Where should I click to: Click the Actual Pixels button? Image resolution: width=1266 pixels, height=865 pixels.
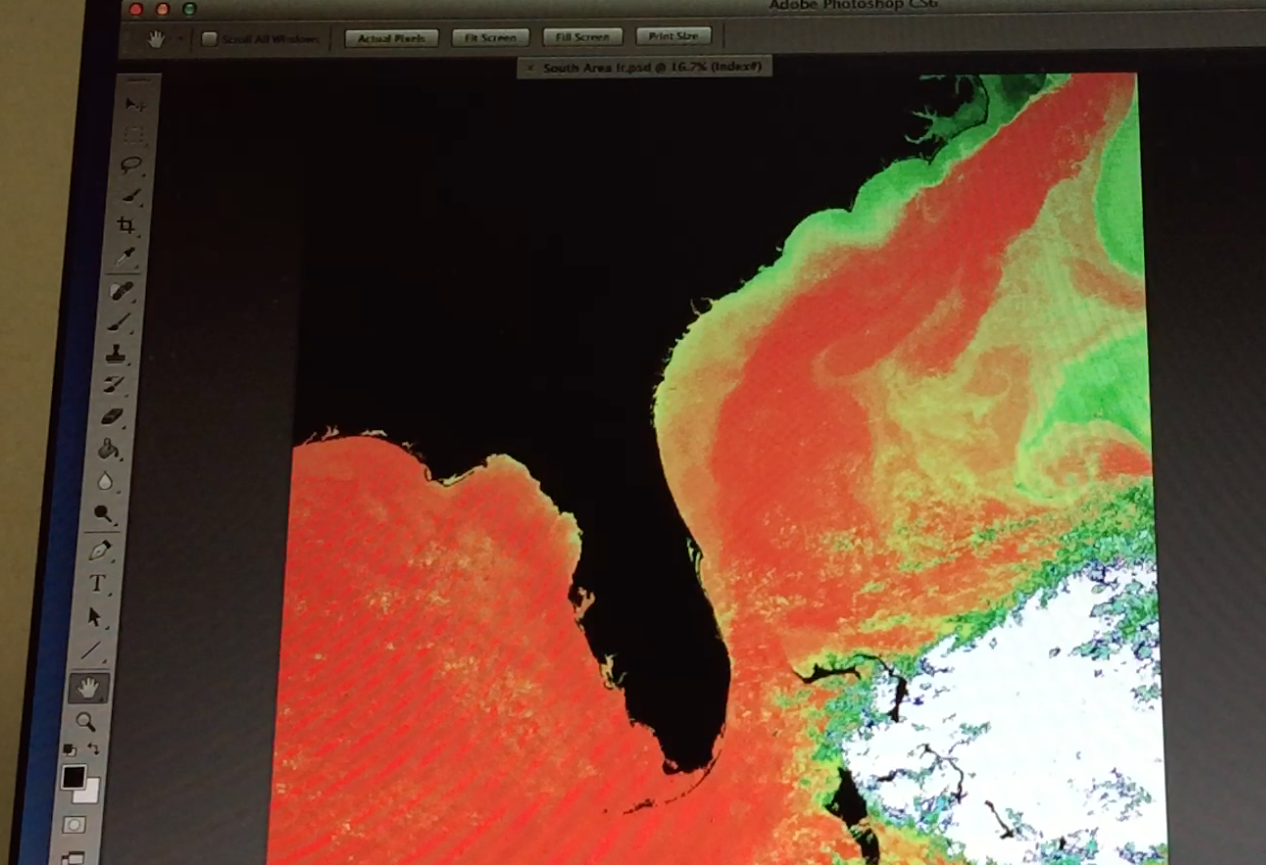(x=391, y=38)
